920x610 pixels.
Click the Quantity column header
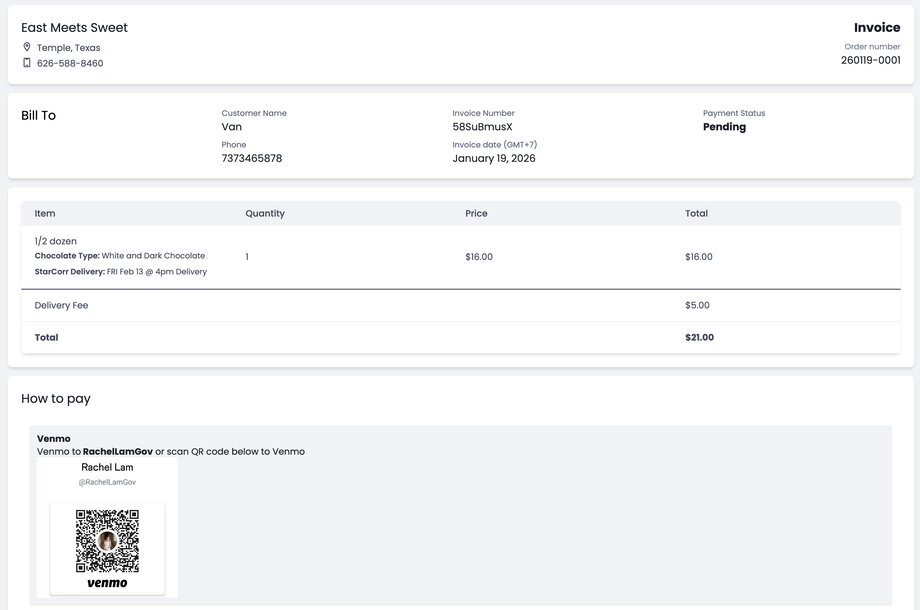[x=265, y=213]
